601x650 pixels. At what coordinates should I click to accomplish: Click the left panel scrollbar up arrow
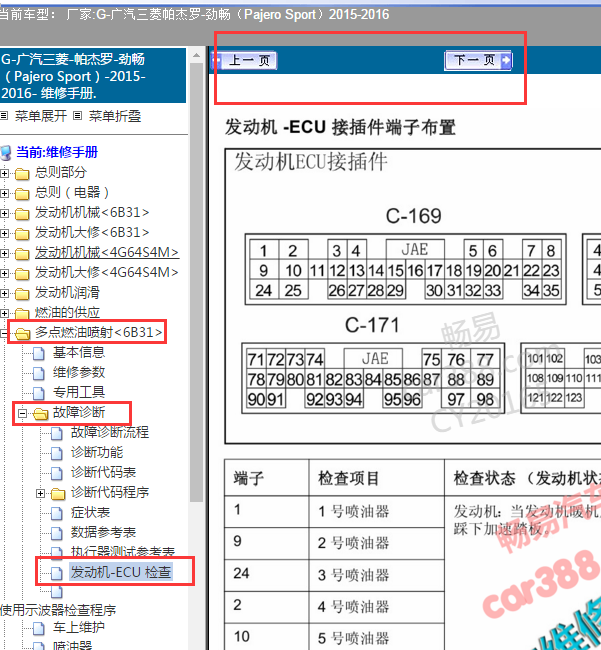tap(196, 55)
